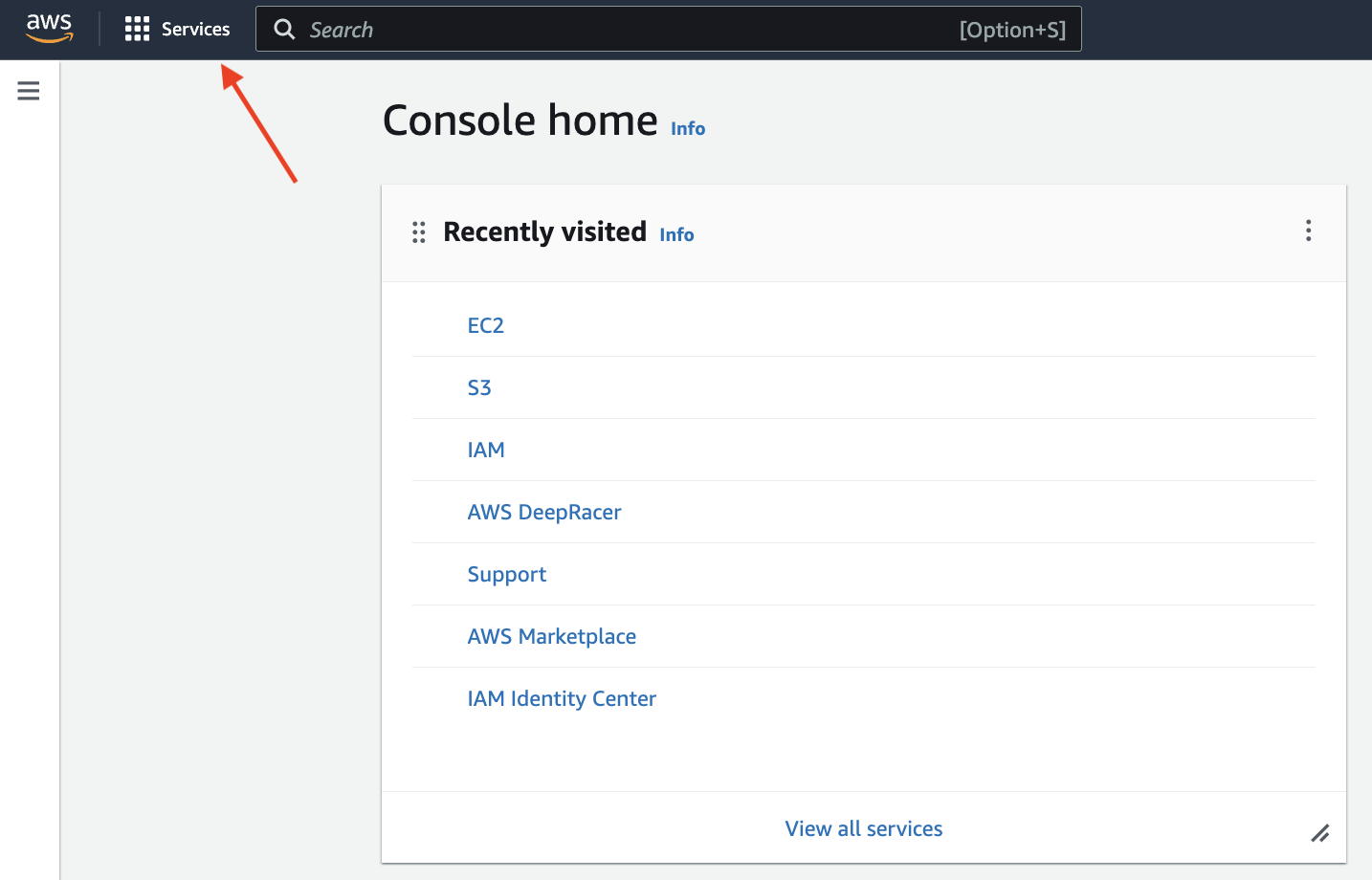Image resolution: width=1372 pixels, height=880 pixels.
Task: Click the Option+S shortcut hint
Action: 1012,30
